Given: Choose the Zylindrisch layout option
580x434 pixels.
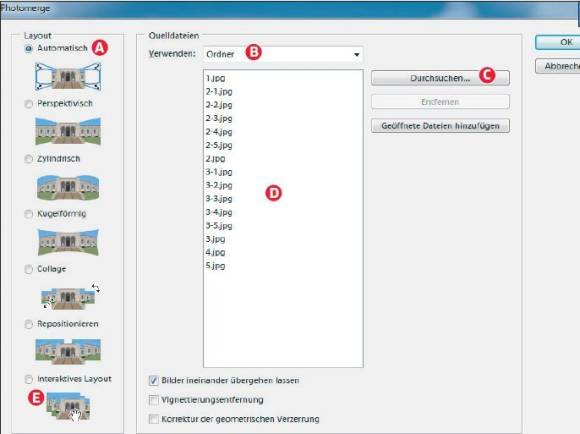Looking at the screenshot, I should click(x=28, y=159).
